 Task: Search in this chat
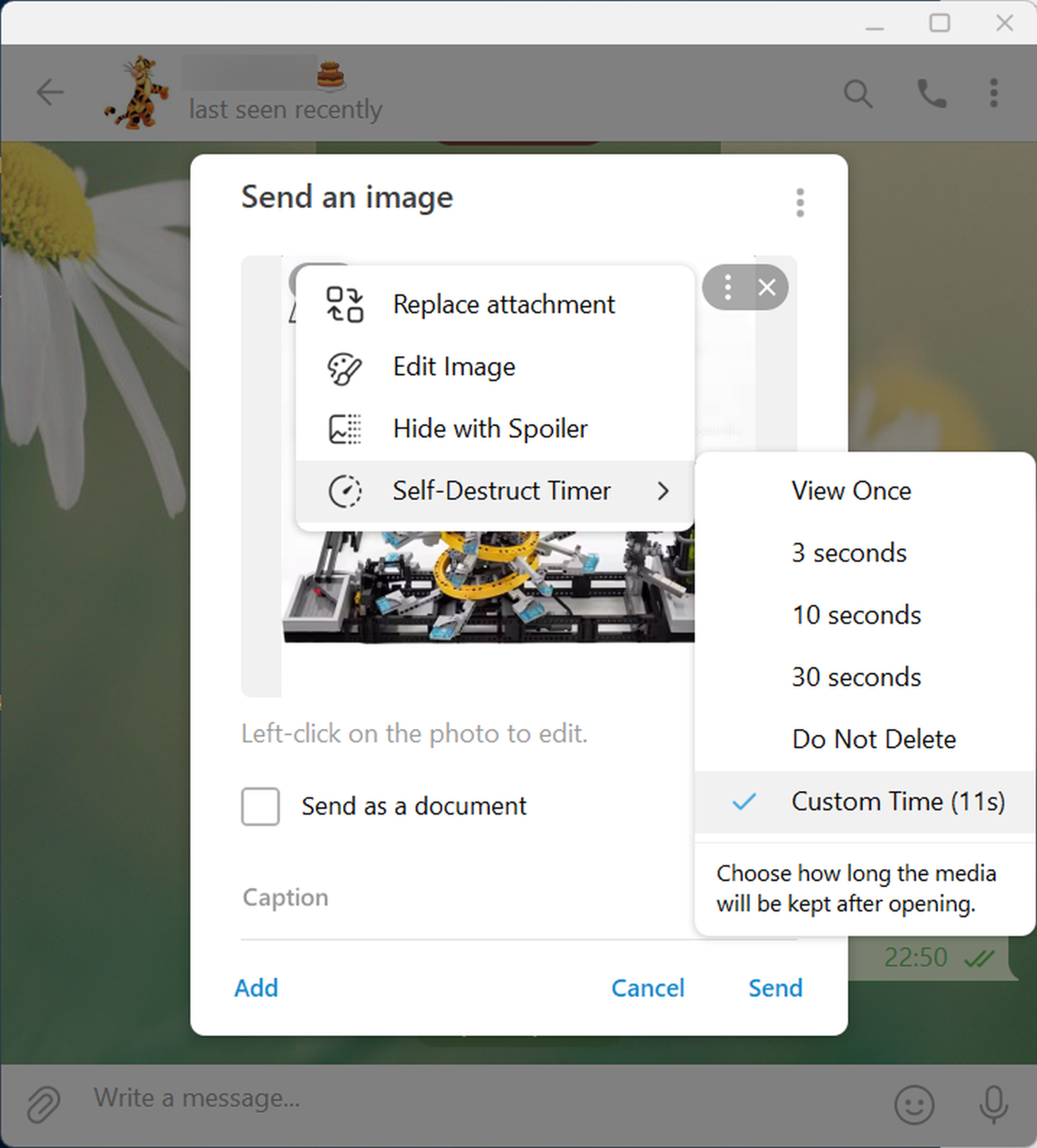click(x=857, y=92)
